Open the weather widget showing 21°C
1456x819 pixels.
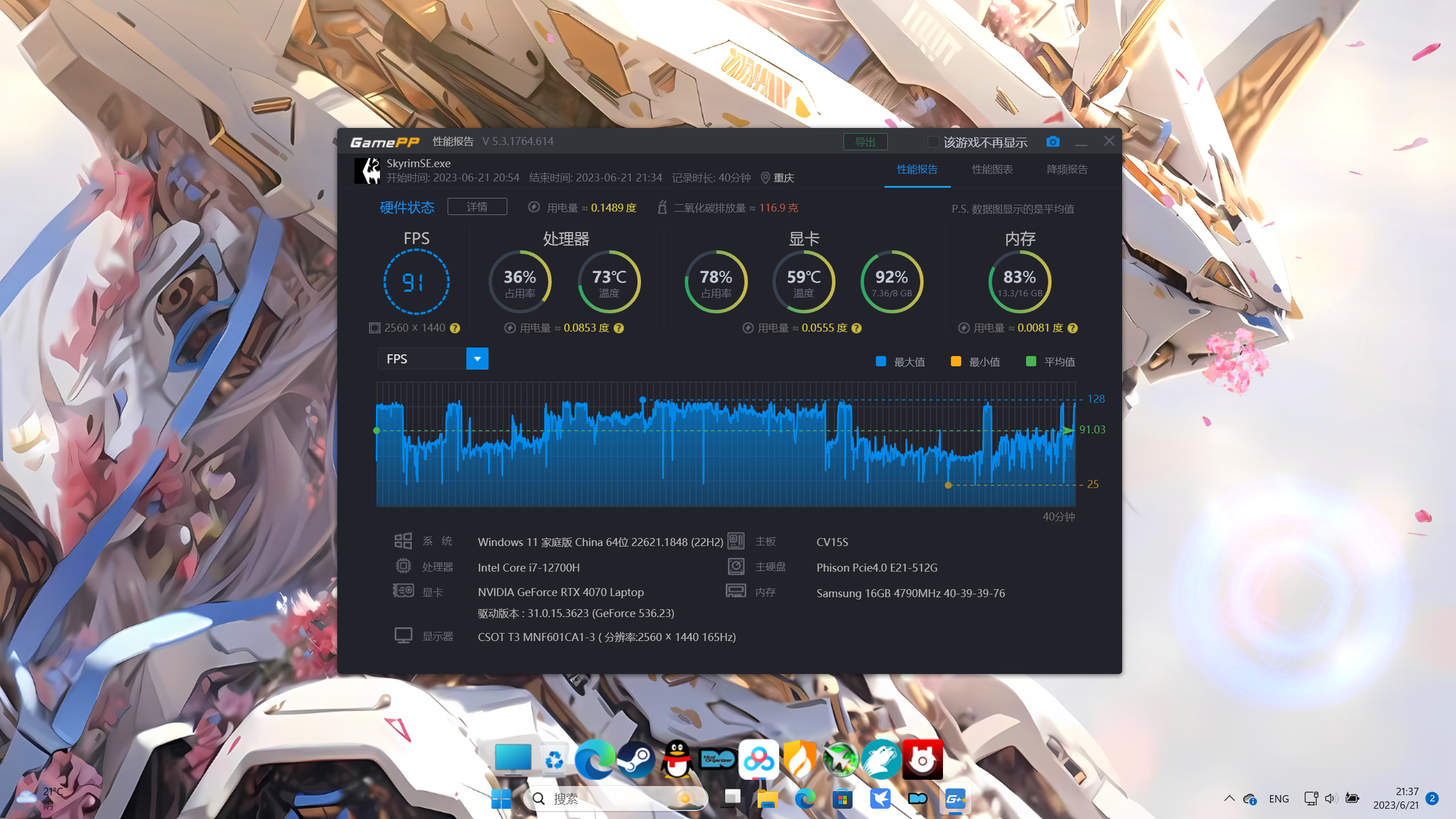pos(39,799)
